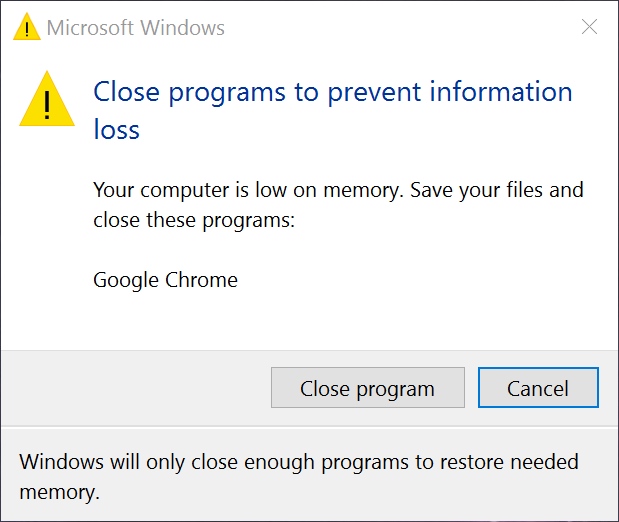Select Google Chrome in the program list

pos(166,280)
